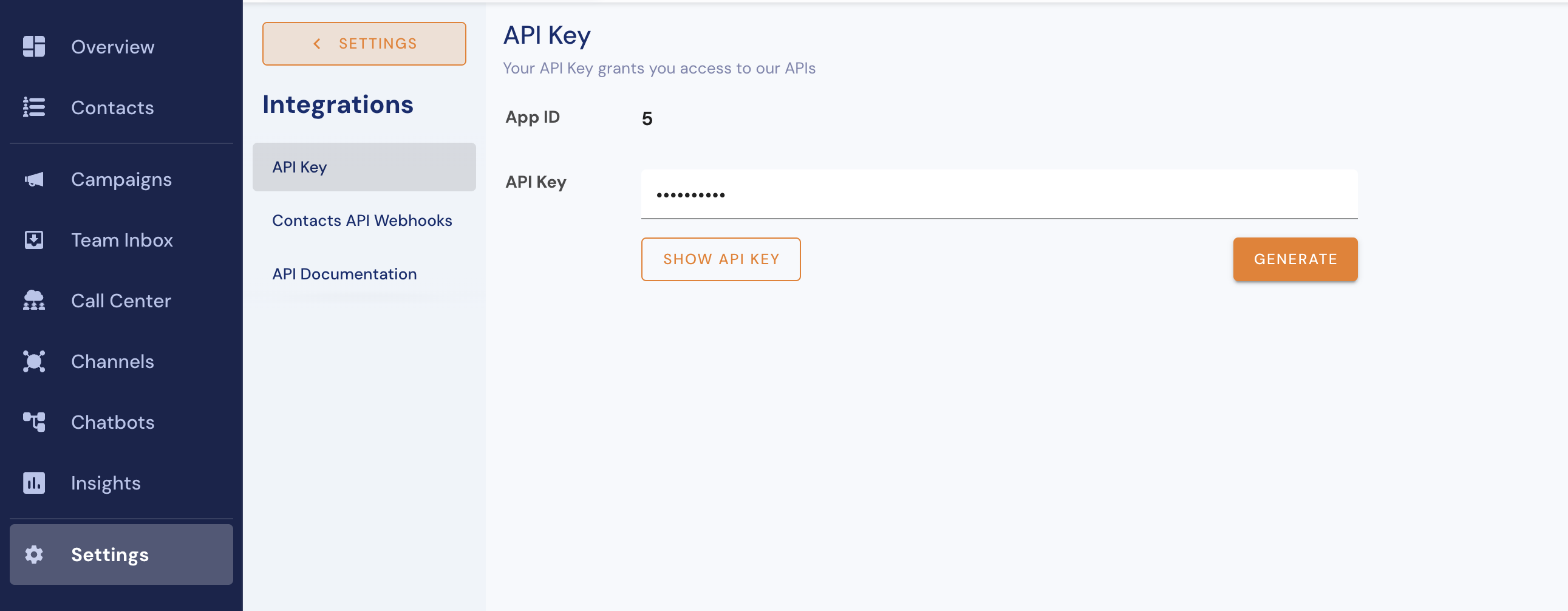
Task: Click the masked API Key input field
Action: coord(998,195)
